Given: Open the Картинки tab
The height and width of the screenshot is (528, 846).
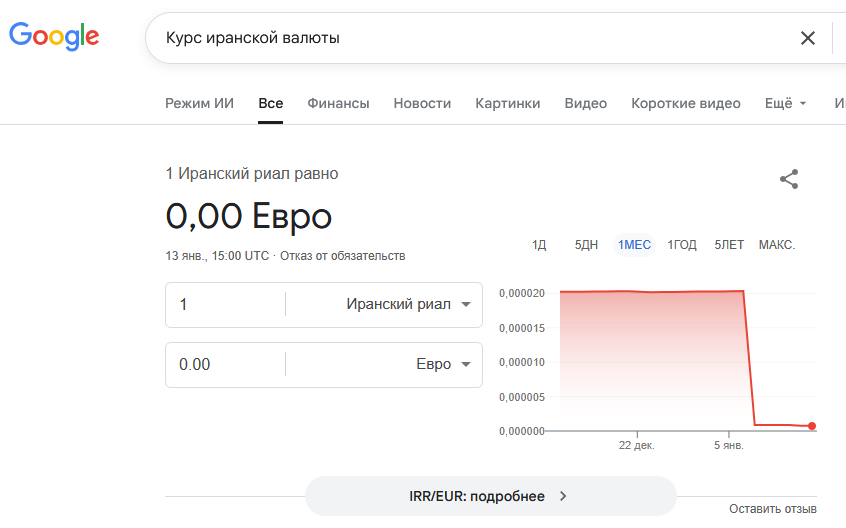Looking at the screenshot, I should [507, 103].
